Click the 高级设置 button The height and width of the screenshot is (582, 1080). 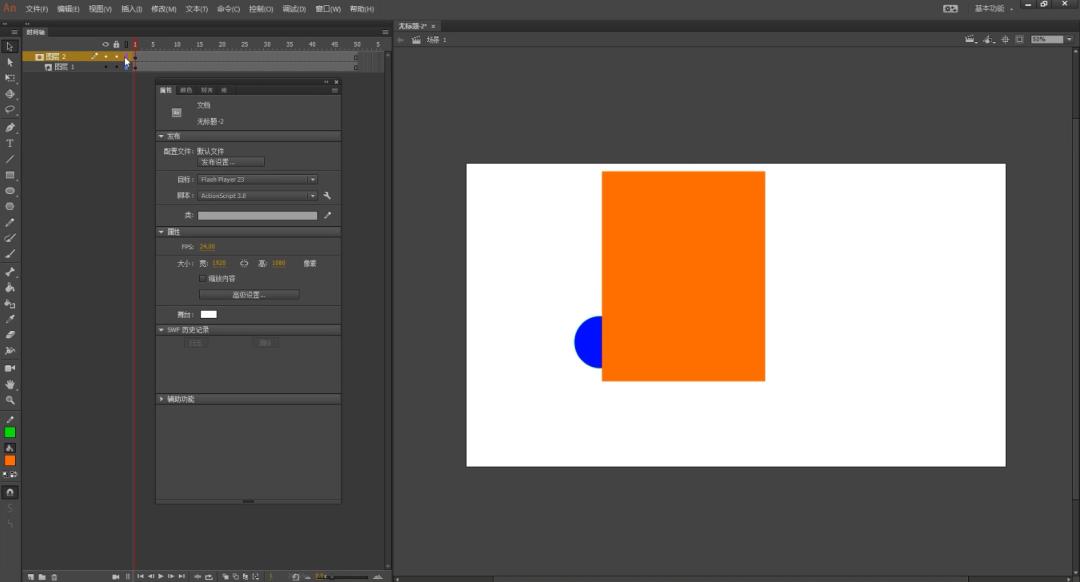249,295
